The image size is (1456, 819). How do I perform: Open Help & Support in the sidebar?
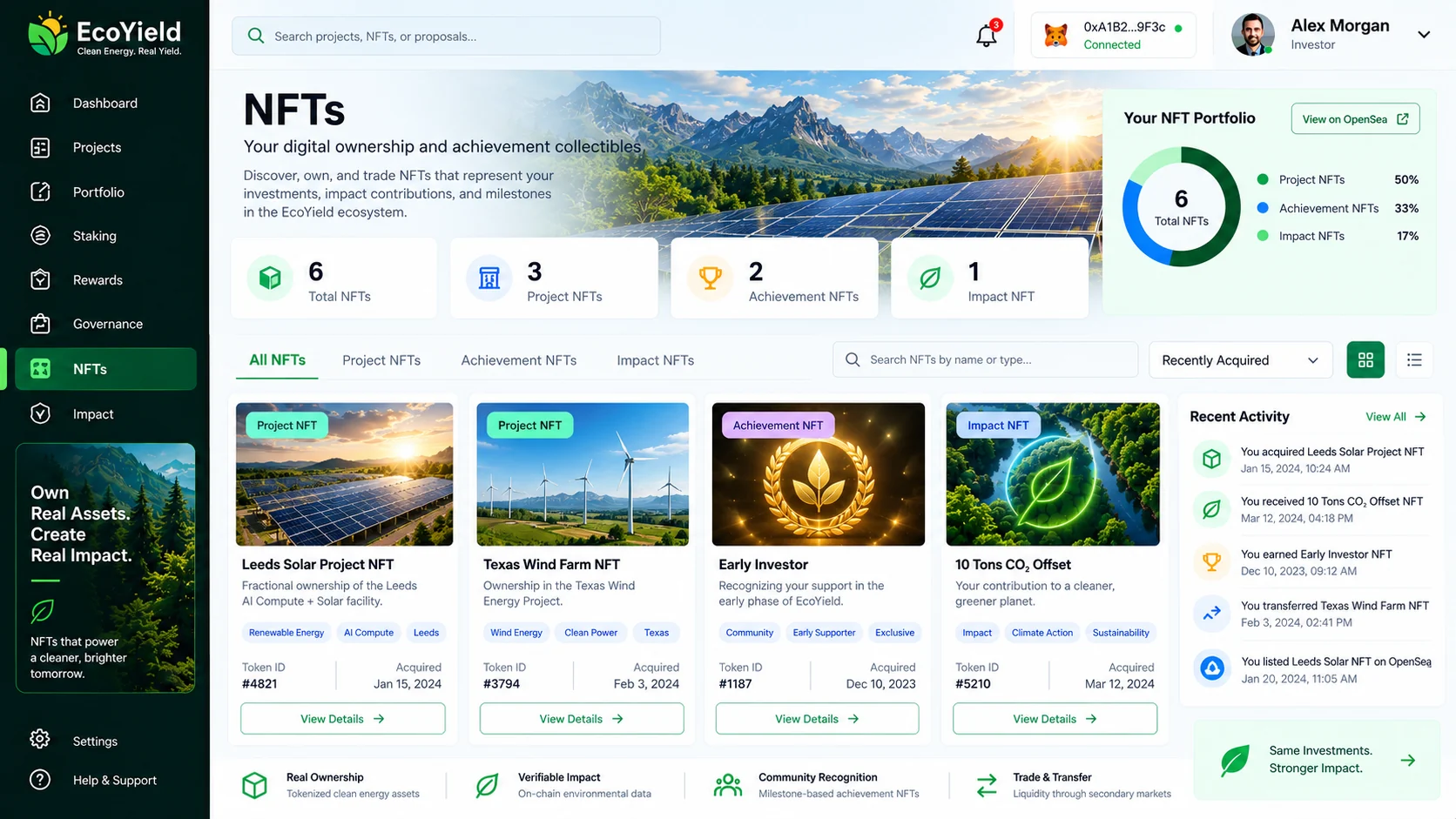pyautogui.click(x=105, y=780)
